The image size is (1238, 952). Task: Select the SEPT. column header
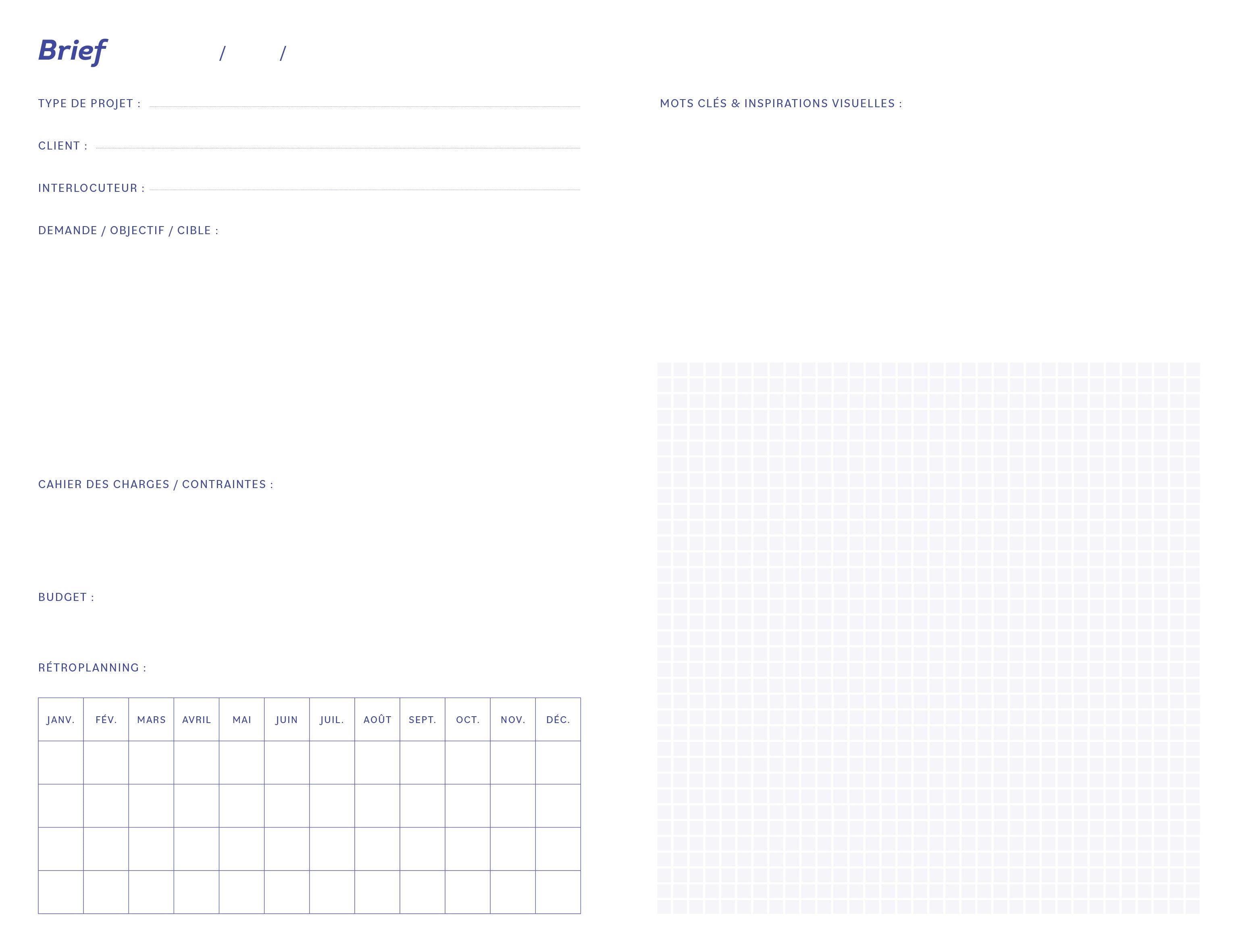pos(422,720)
